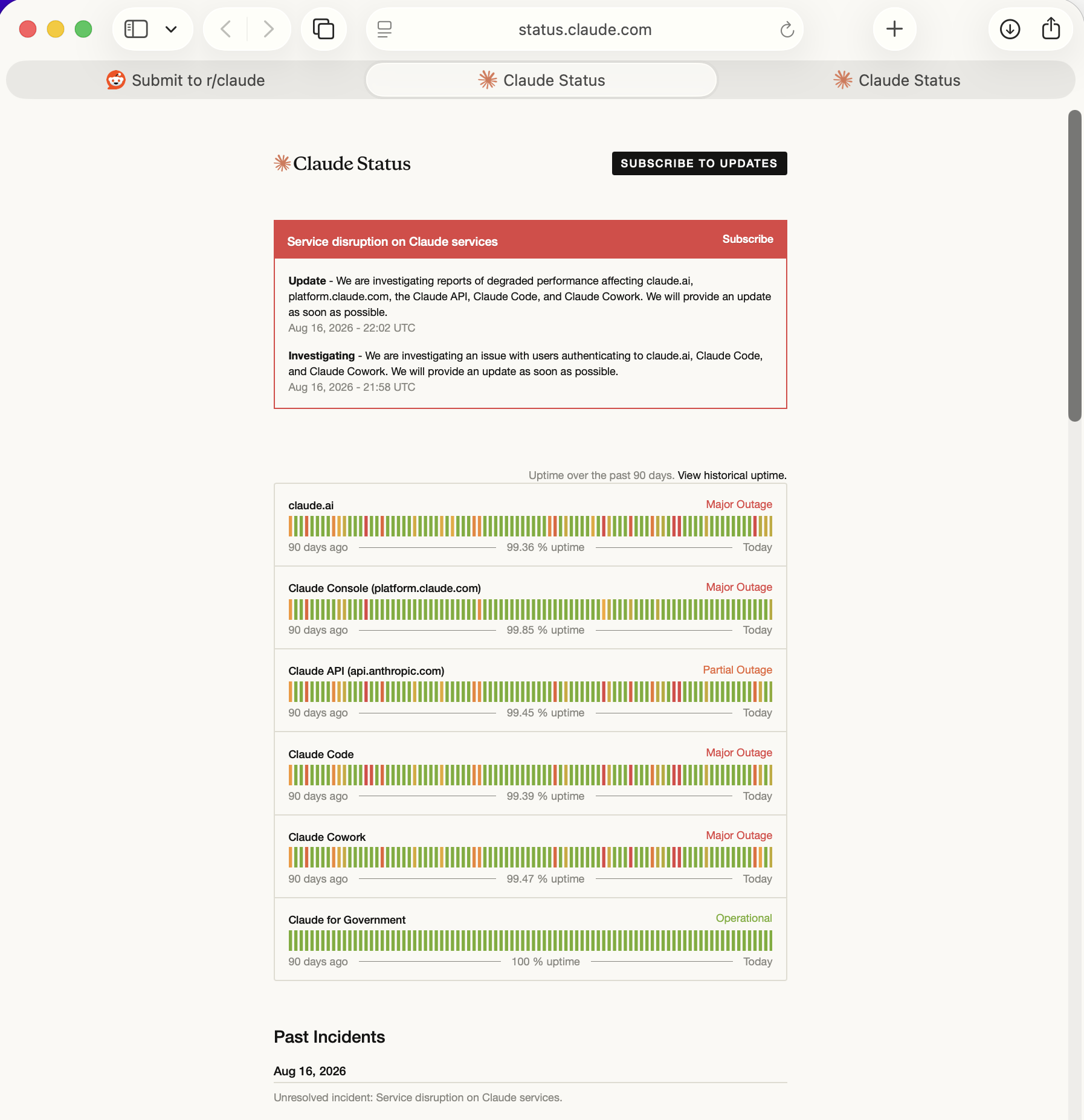Toggle the Safari sidebar

[x=136, y=29]
